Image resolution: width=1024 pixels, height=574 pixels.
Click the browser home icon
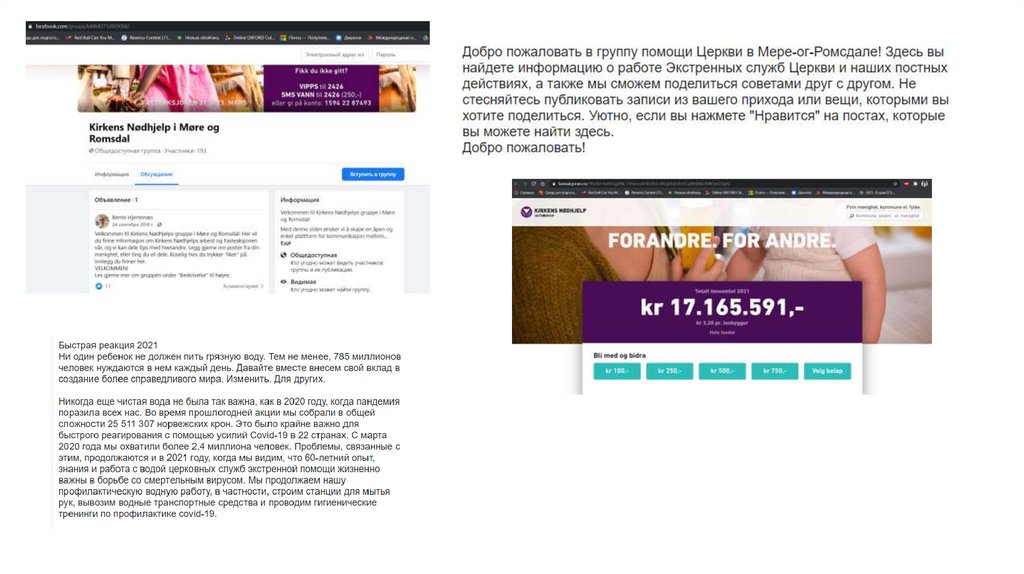tap(543, 184)
